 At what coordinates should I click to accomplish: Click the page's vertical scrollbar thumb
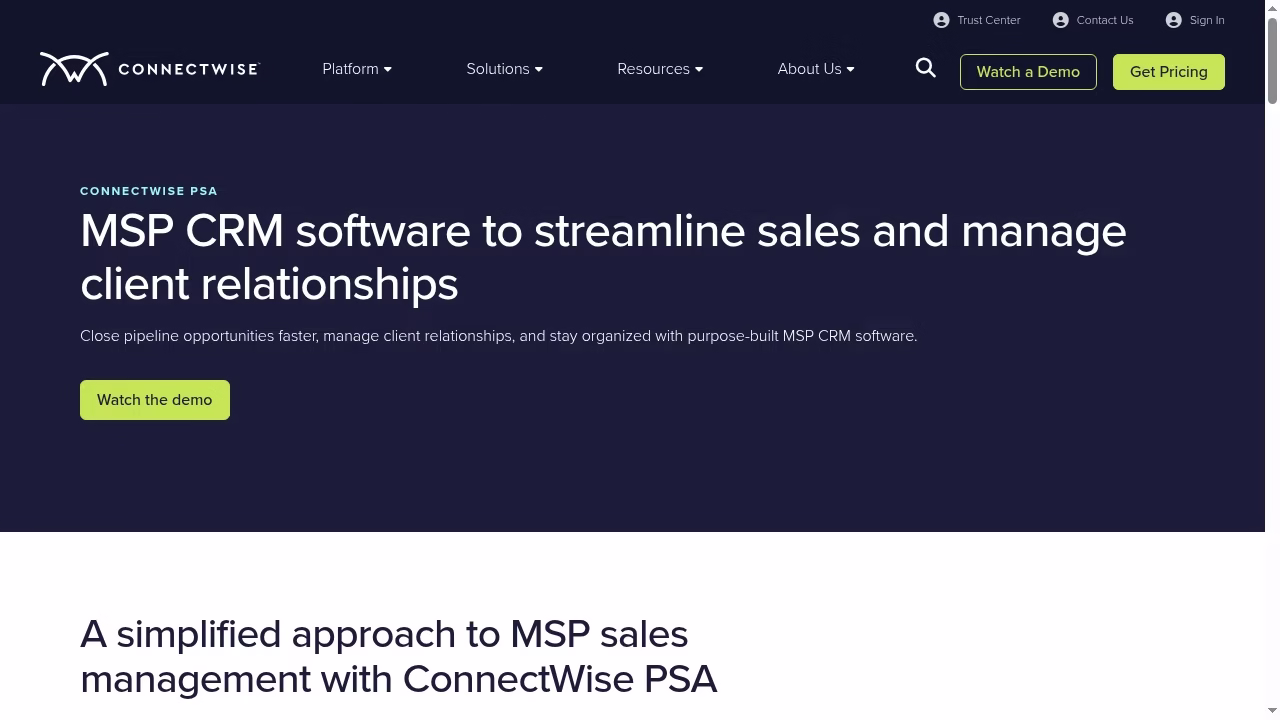(1272, 60)
